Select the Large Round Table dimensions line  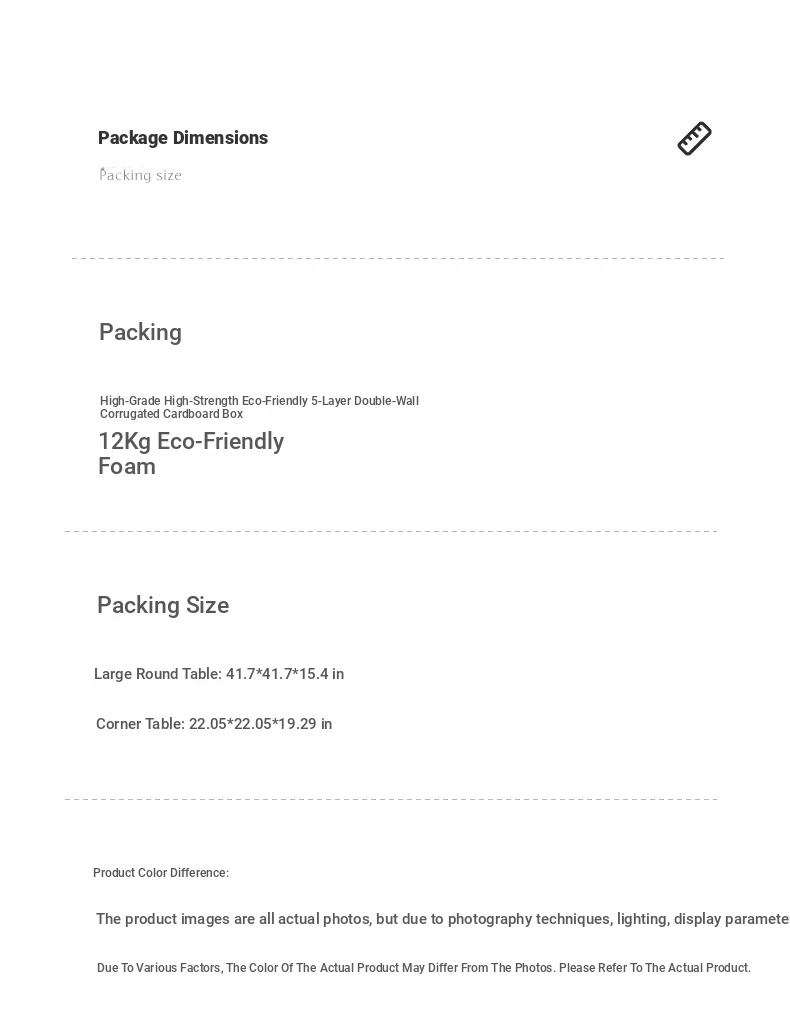tap(219, 674)
